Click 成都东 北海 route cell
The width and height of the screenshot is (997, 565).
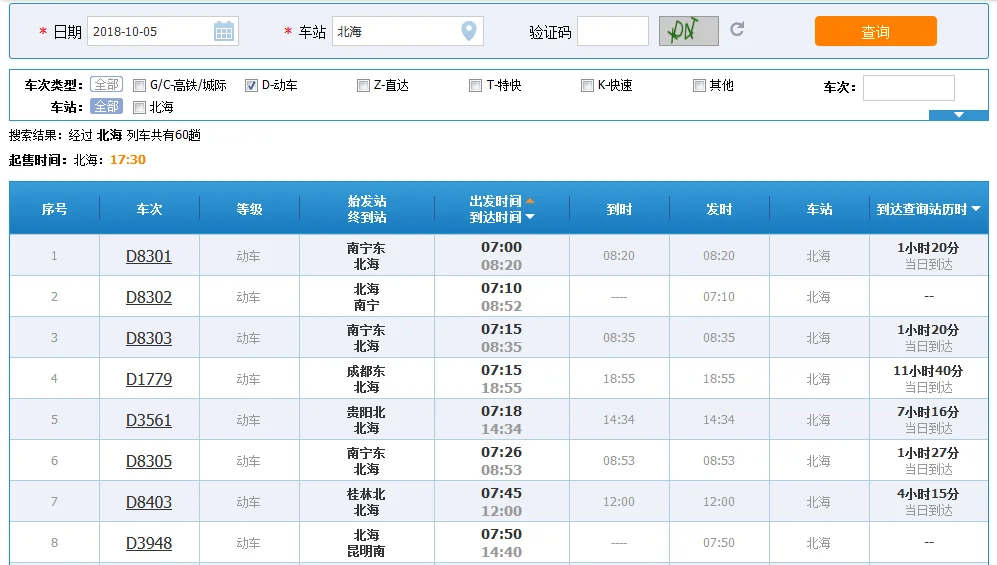click(x=366, y=379)
